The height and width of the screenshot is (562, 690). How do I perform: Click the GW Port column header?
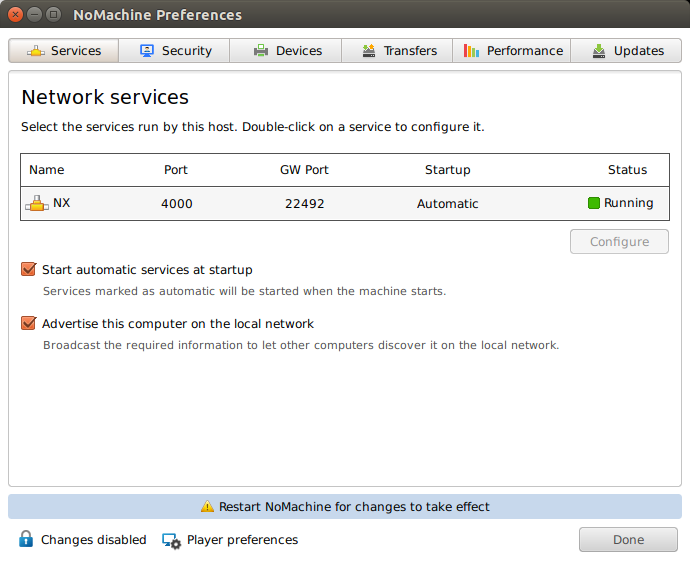(304, 170)
